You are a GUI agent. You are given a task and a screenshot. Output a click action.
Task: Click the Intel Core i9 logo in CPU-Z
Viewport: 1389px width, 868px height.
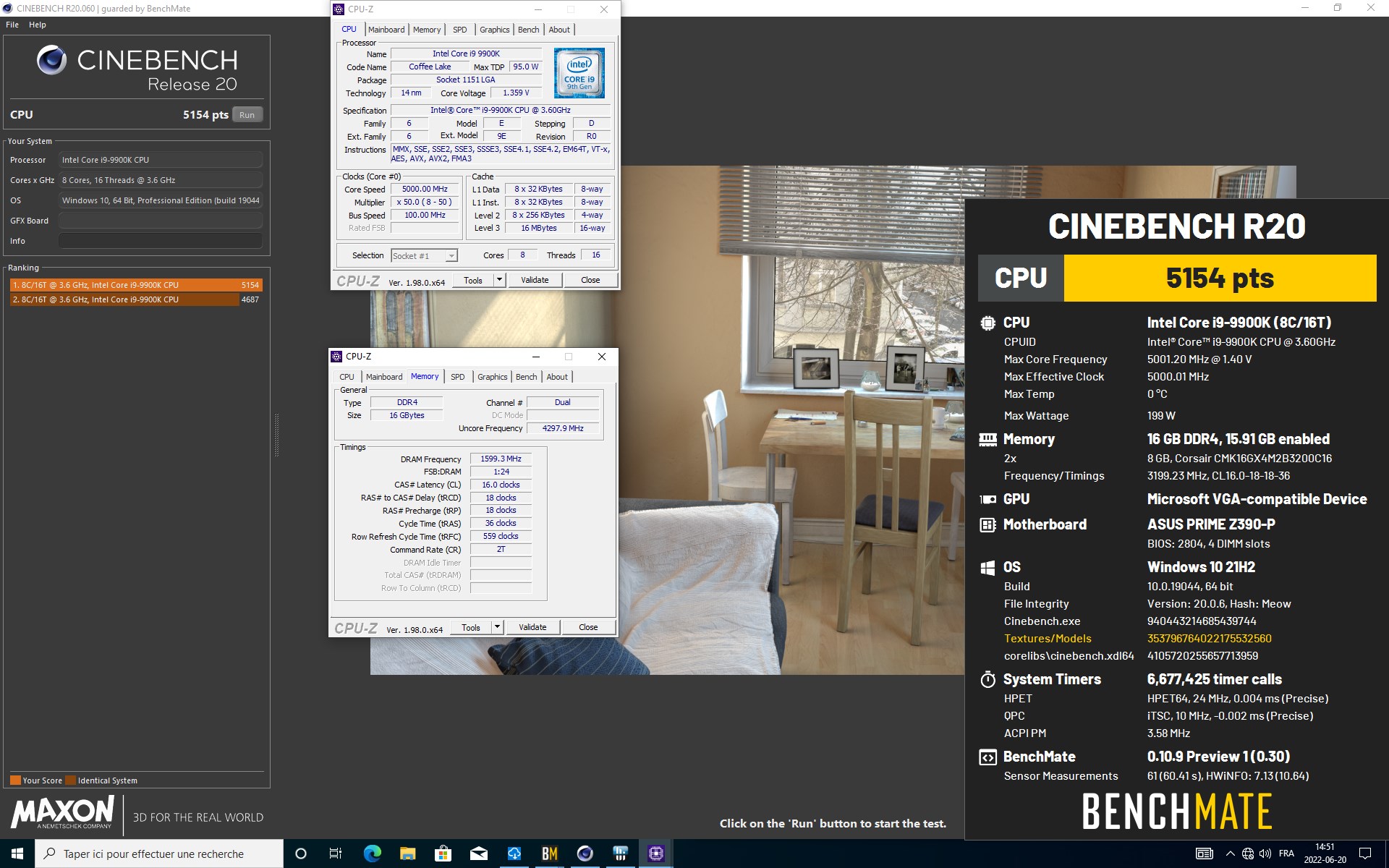click(579, 73)
